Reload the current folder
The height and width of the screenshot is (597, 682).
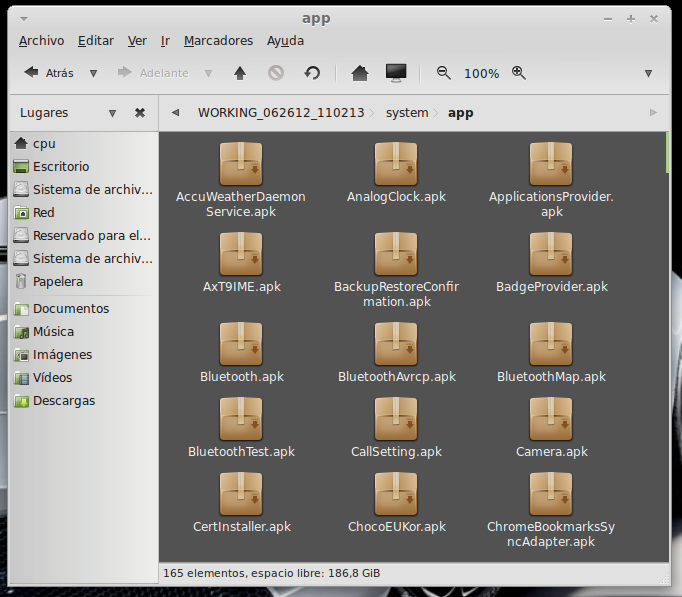click(312, 73)
